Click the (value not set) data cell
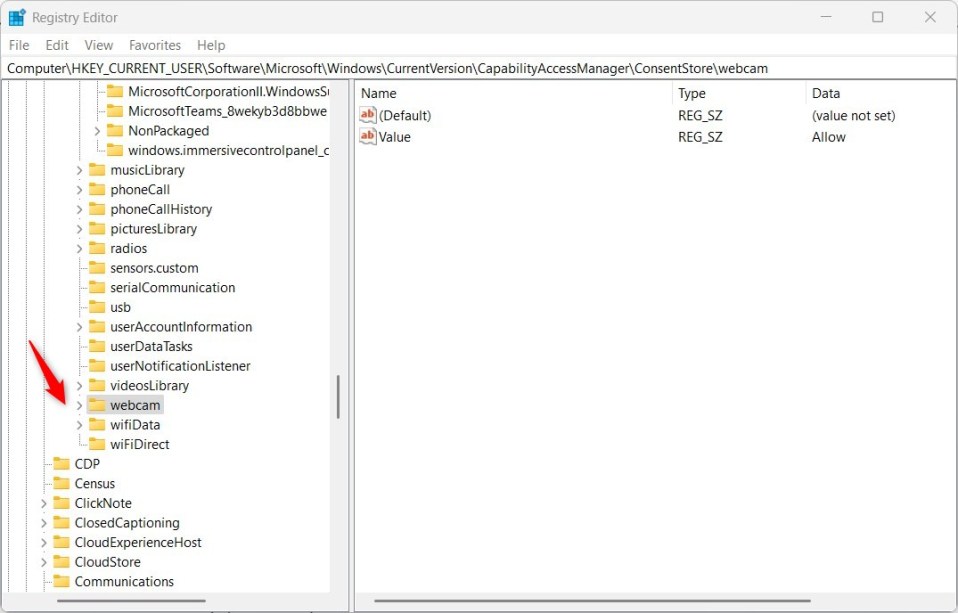The width and height of the screenshot is (958, 613). pyautogui.click(x=854, y=116)
